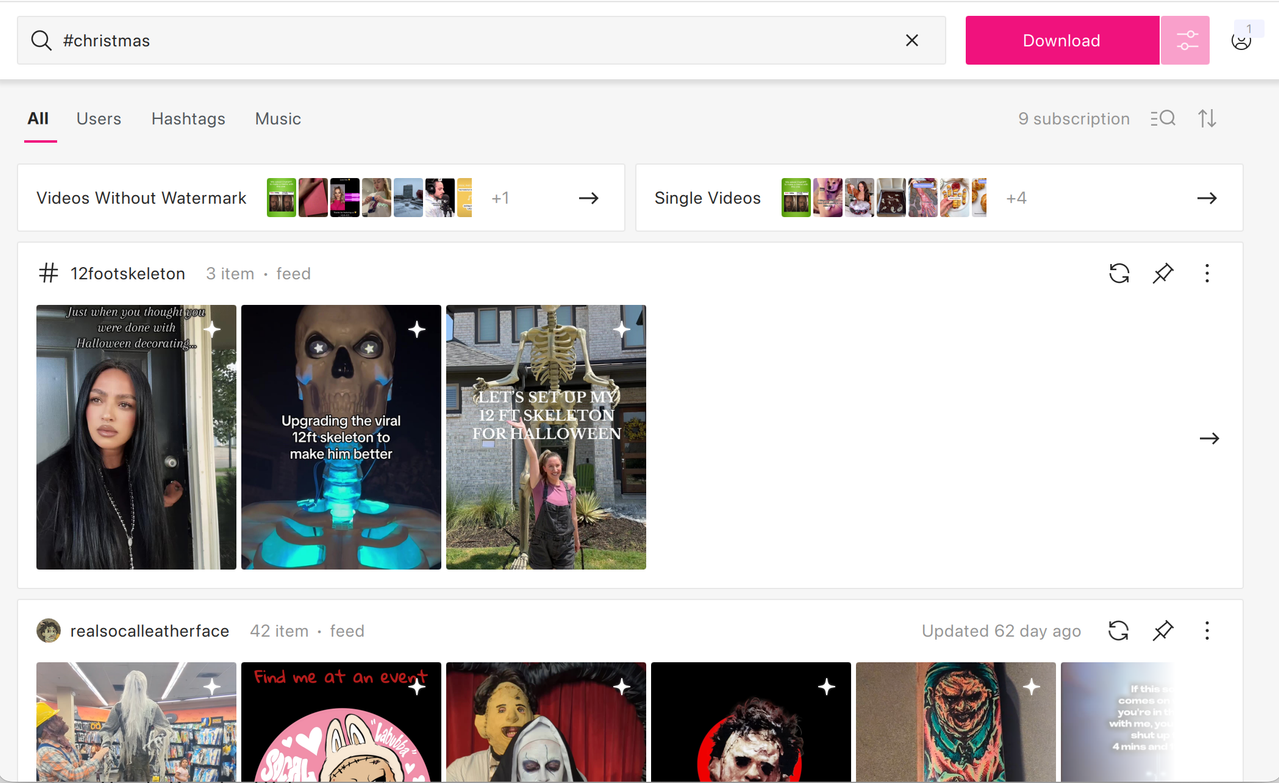The height and width of the screenshot is (783, 1279).
Task: Click sparkle icon on Leatherface nun thumbnail
Action: point(622,687)
